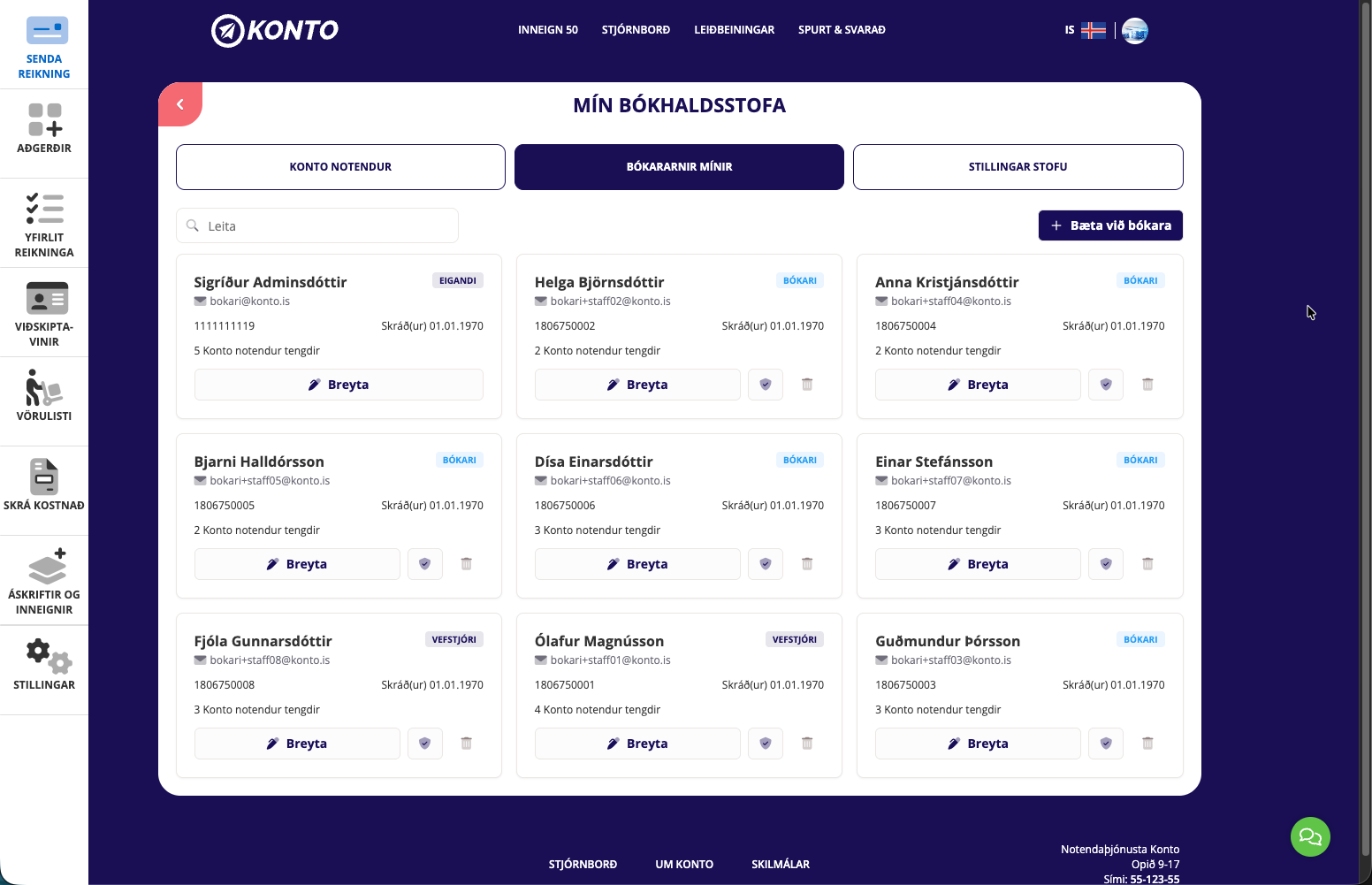
Task: Click shield icon on Einar Stefánsson card
Action: [x=1106, y=564]
